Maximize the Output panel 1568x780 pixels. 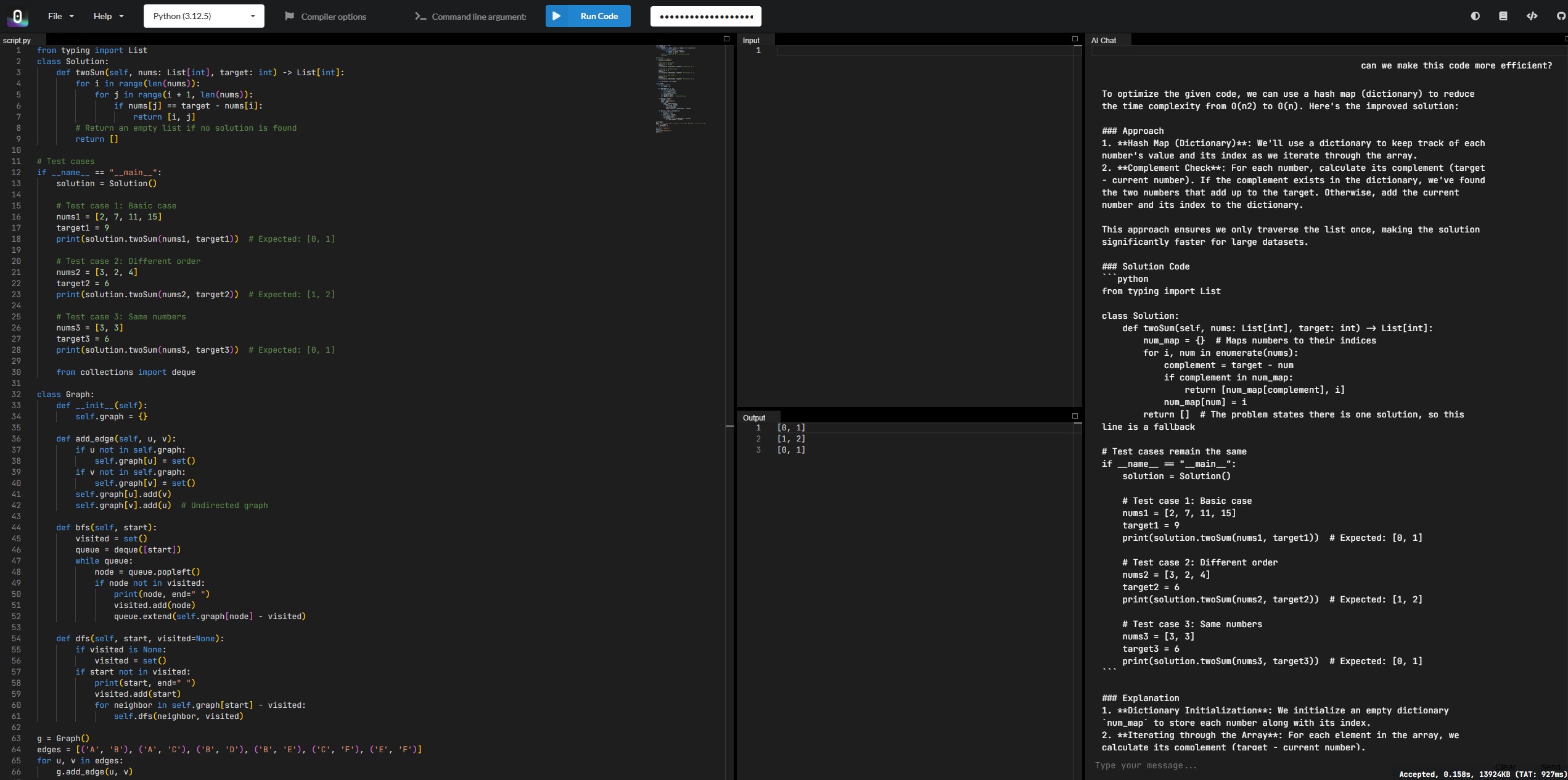pyautogui.click(x=1075, y=416)
